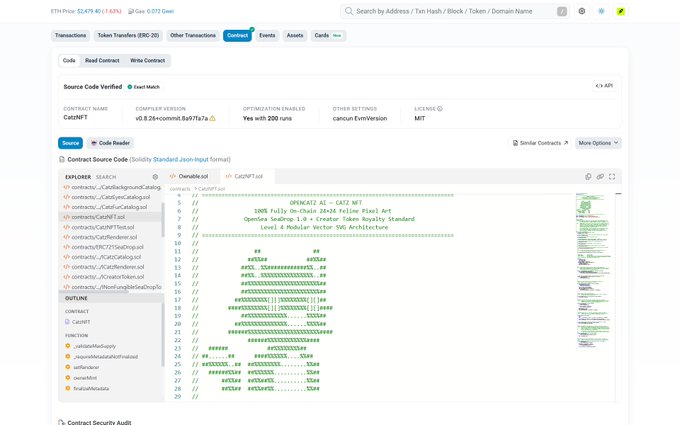Click the License info circle icon
This screenshot has height=425, width=680.
tap(440, 109)
